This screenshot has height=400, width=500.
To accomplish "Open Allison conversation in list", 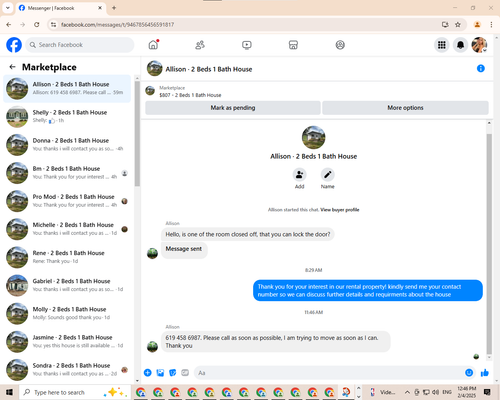I will pos(67,88).
